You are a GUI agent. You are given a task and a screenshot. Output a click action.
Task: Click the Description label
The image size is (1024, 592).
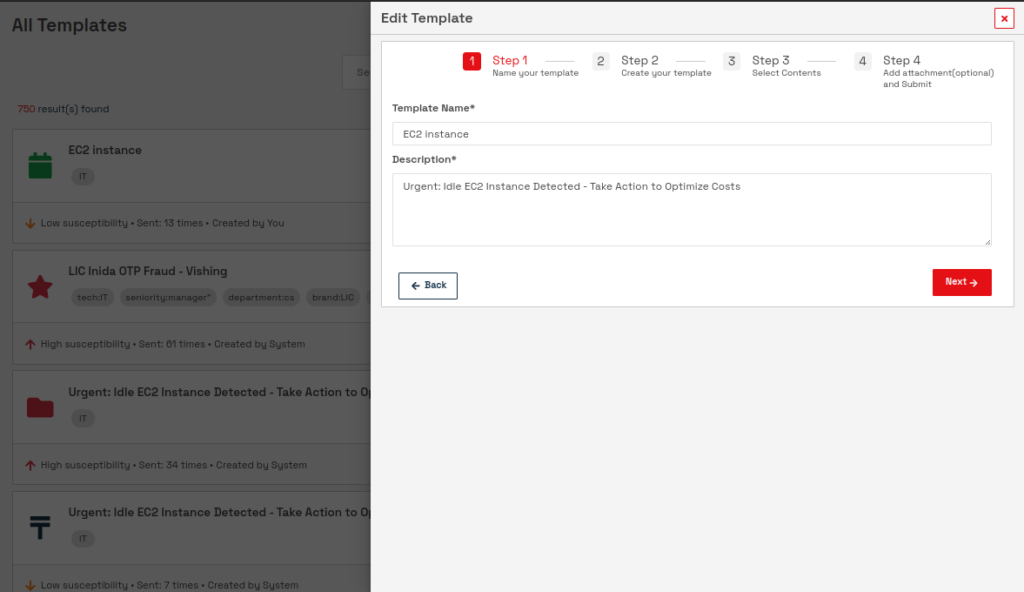pos(424,159)
